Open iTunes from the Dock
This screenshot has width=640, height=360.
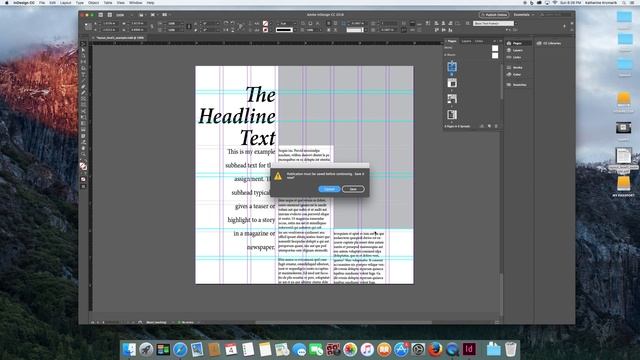[x=367, y=349]
